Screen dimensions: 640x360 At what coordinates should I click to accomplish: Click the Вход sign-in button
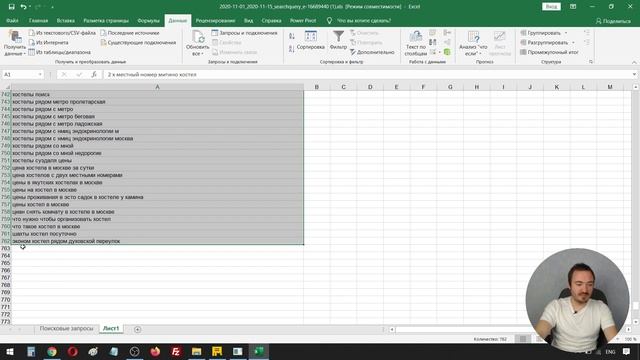click(551, 7)
